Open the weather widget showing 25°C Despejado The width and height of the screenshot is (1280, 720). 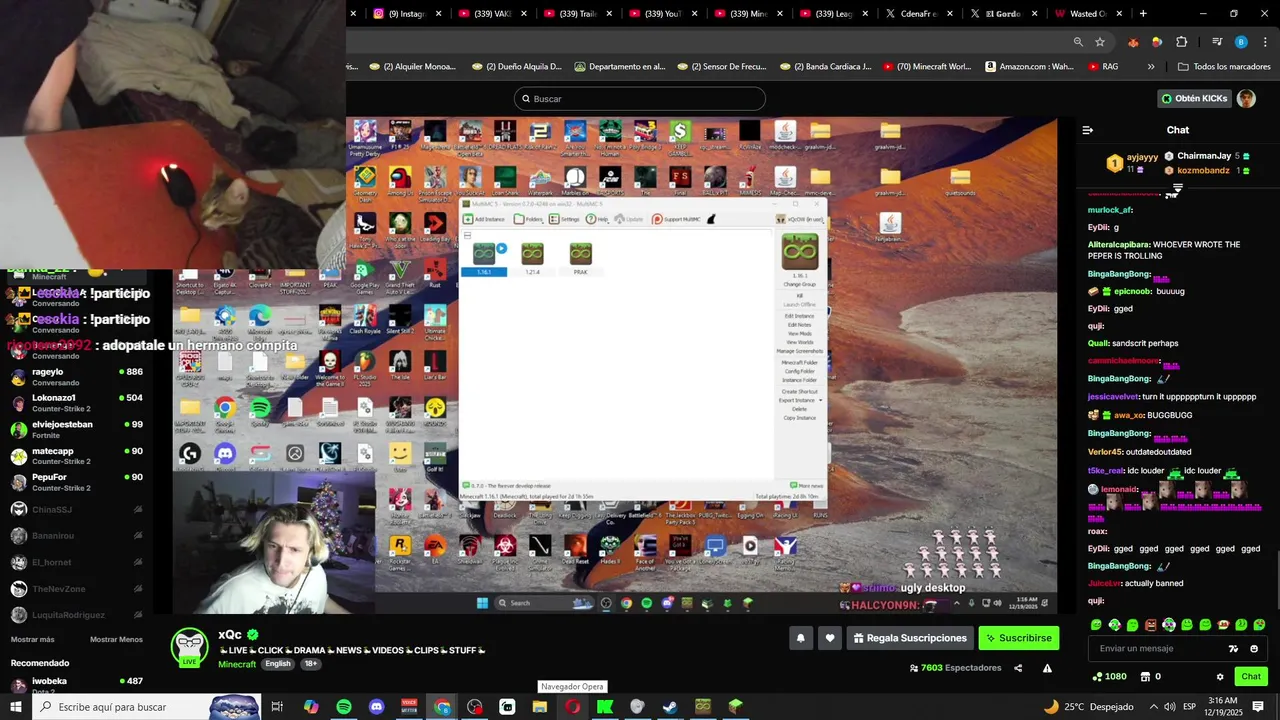pos(1088,707)
